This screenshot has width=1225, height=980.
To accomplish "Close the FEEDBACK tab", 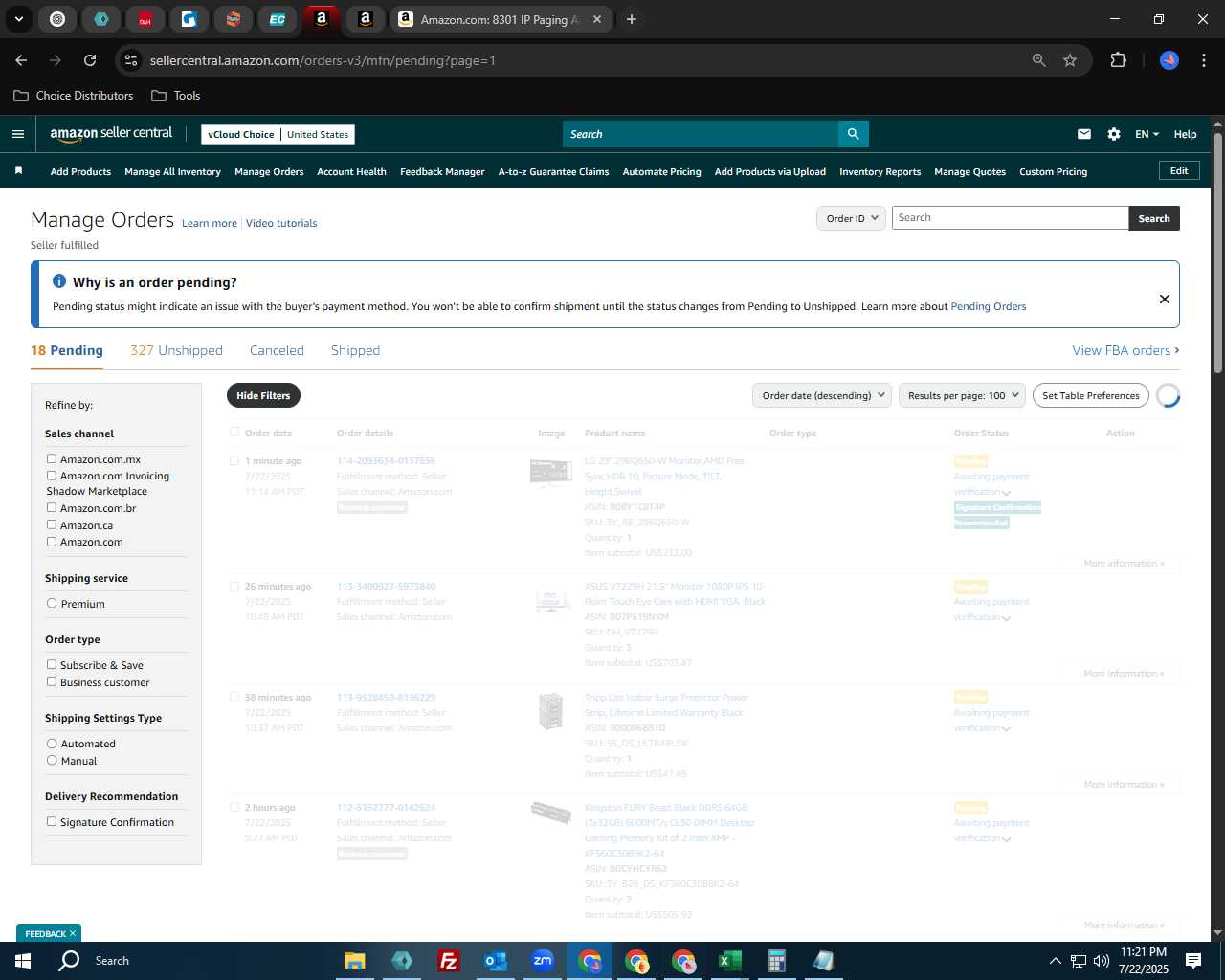I will [73, 933].
